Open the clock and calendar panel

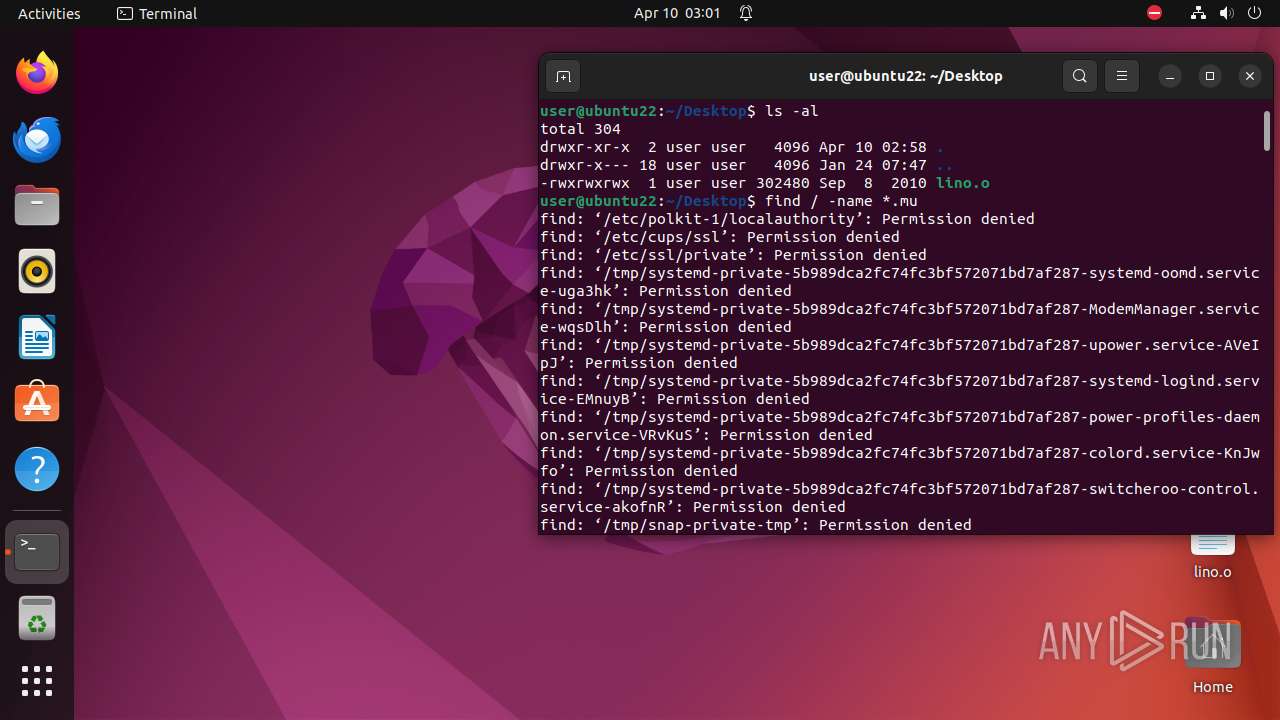677,13
